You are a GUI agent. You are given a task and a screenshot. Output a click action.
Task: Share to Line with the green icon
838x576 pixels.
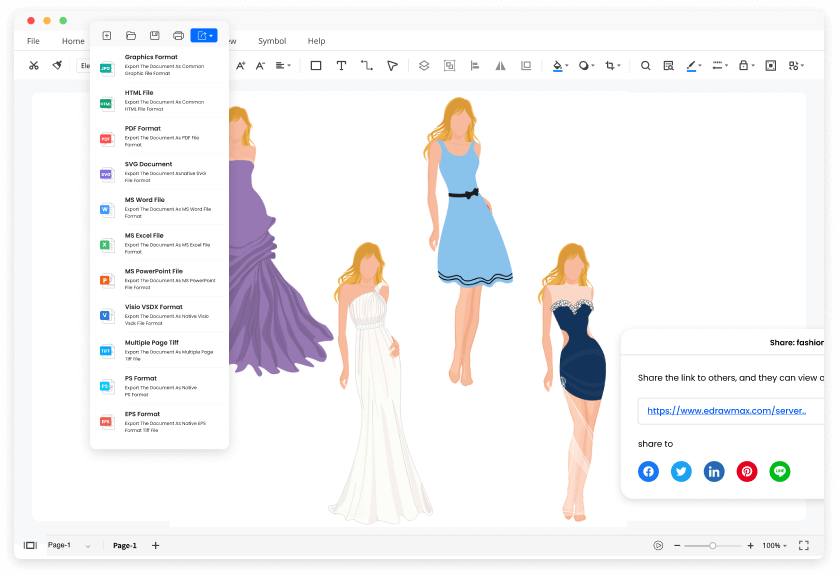tap(780, 471)
